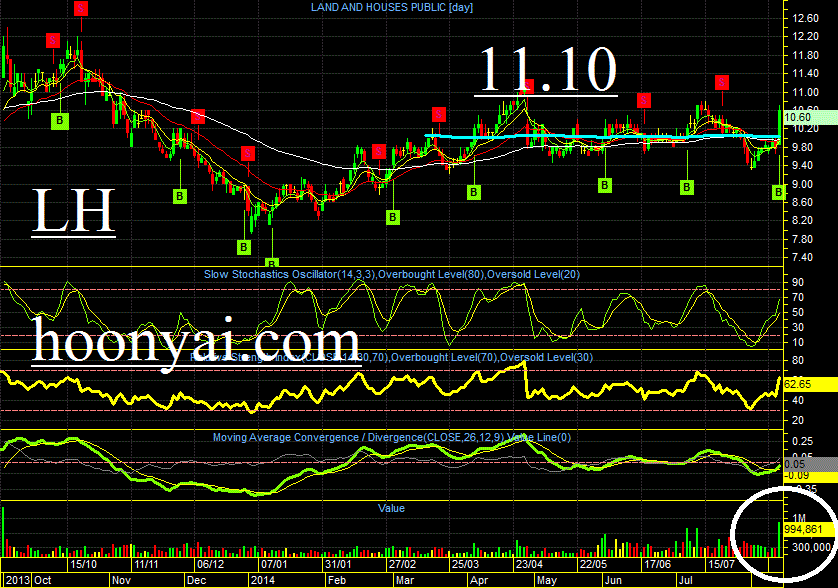This screenshot has height=588, width=838.
Task: Click the 31/01 date label
Action: (338, 564)
